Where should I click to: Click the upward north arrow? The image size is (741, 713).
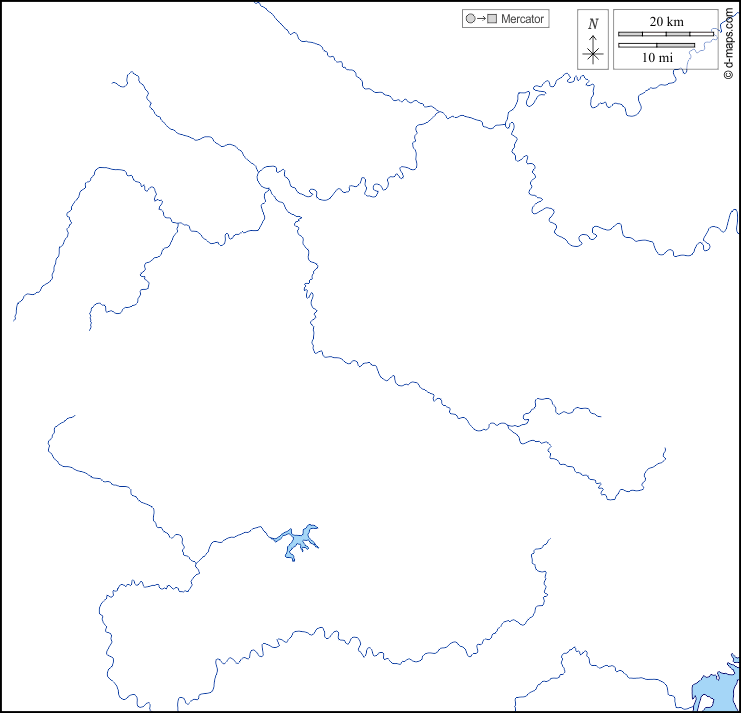tap(593, 39)
